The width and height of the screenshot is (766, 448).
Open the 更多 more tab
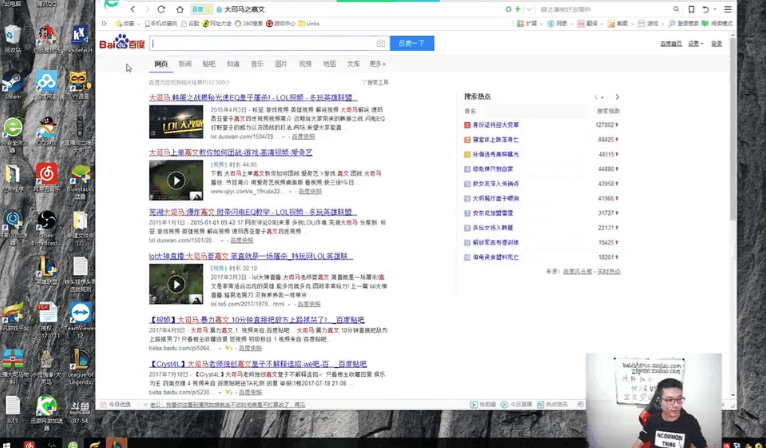[377, 64]
